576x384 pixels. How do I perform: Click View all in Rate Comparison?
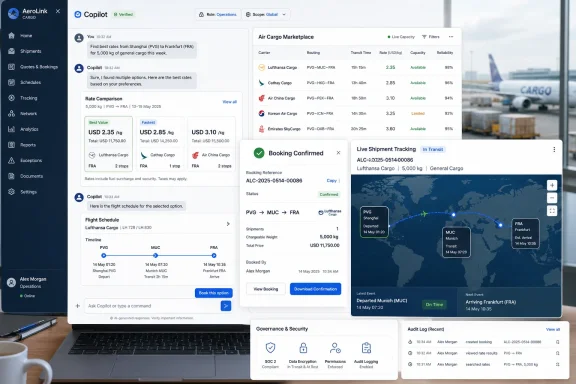(230, 102)
